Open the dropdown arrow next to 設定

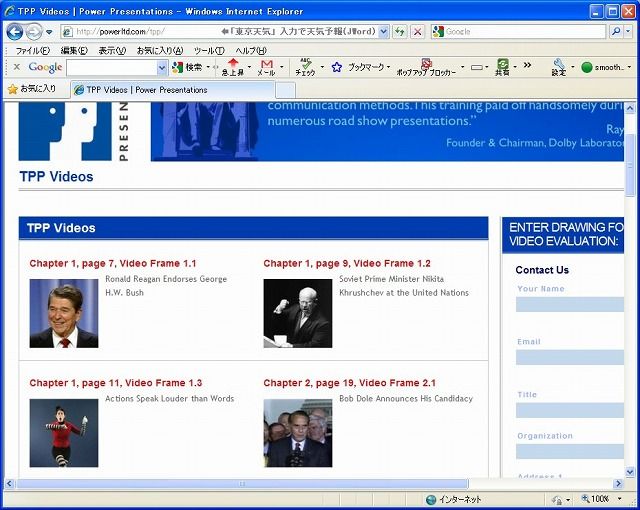pyautogui.click(x=572, y=67)
